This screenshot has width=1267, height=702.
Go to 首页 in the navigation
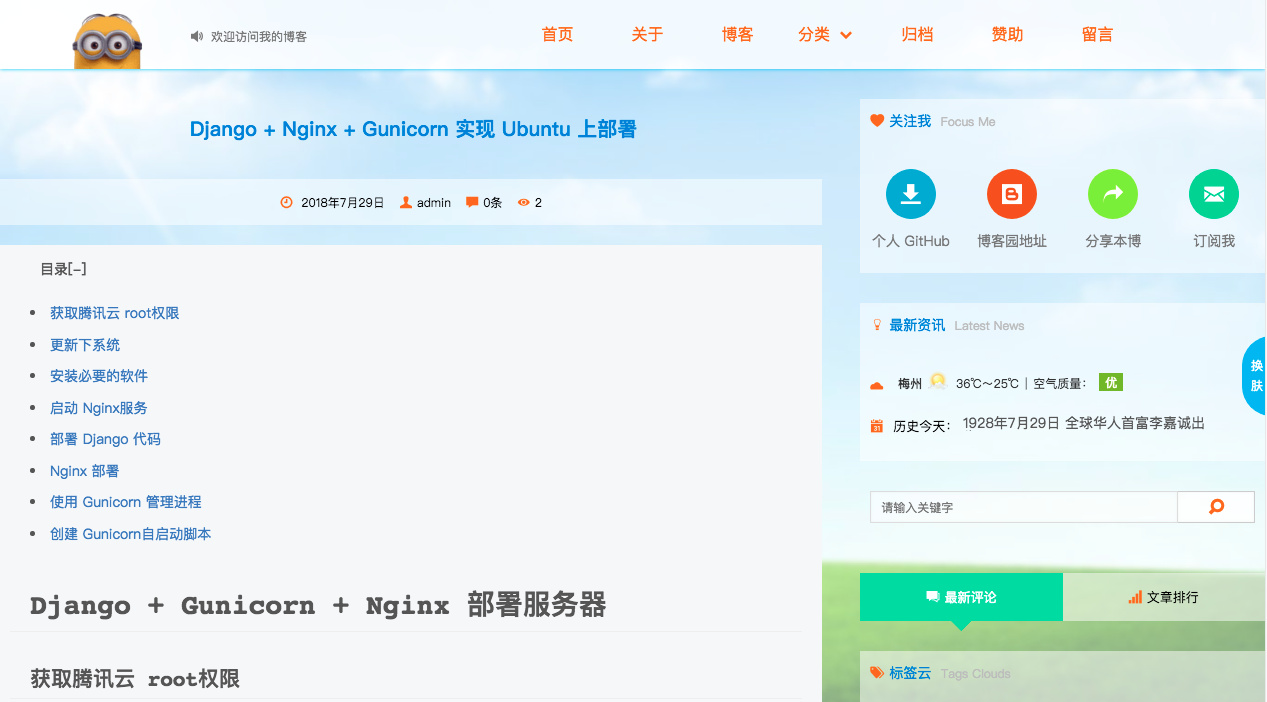[558, 35]
